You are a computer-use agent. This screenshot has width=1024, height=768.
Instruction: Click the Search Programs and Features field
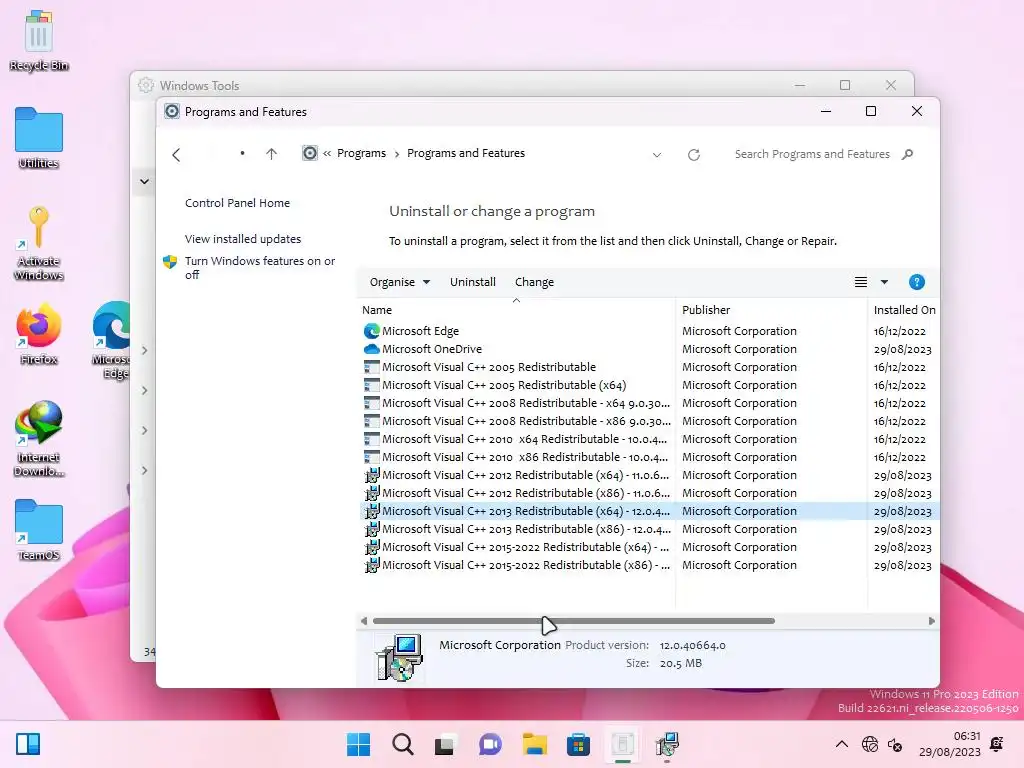pyautogui.click(x=812, y=154)
